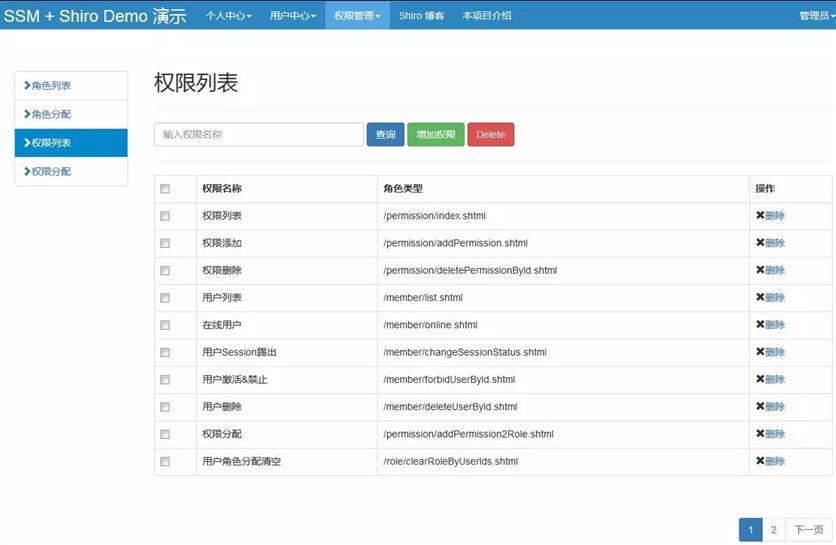This screenshot has height=545, width=836.
Task: Click the delete X icon for 用户Session踢出 row
Action: point(760,352)
